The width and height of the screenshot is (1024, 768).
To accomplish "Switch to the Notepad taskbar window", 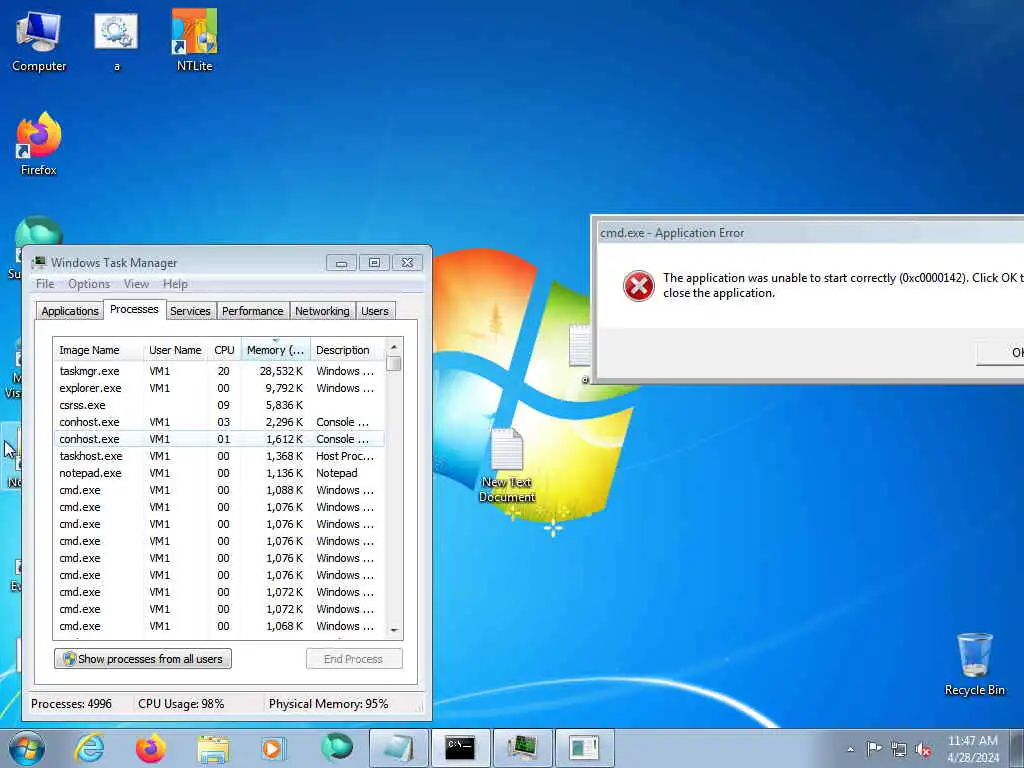I will (x=398, y=748).
